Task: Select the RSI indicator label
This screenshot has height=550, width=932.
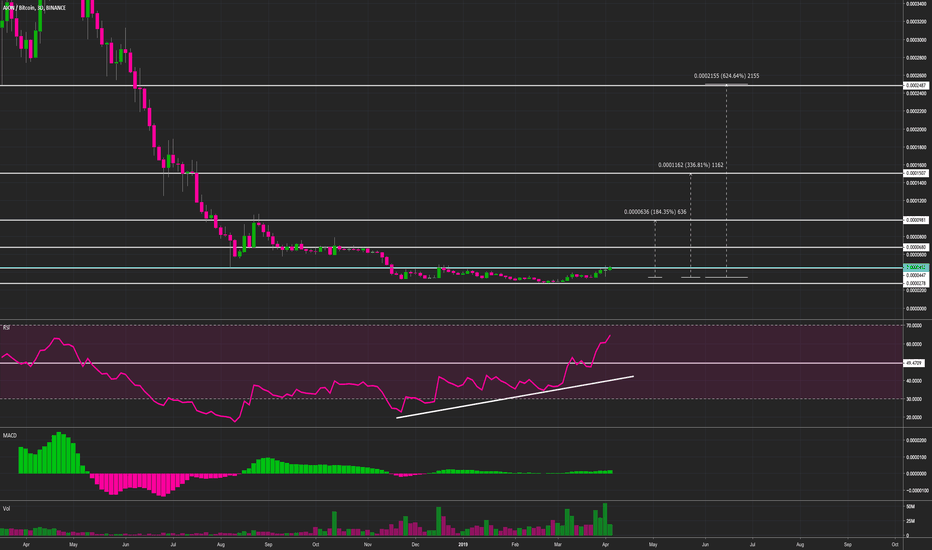Action: pos(7,328)
